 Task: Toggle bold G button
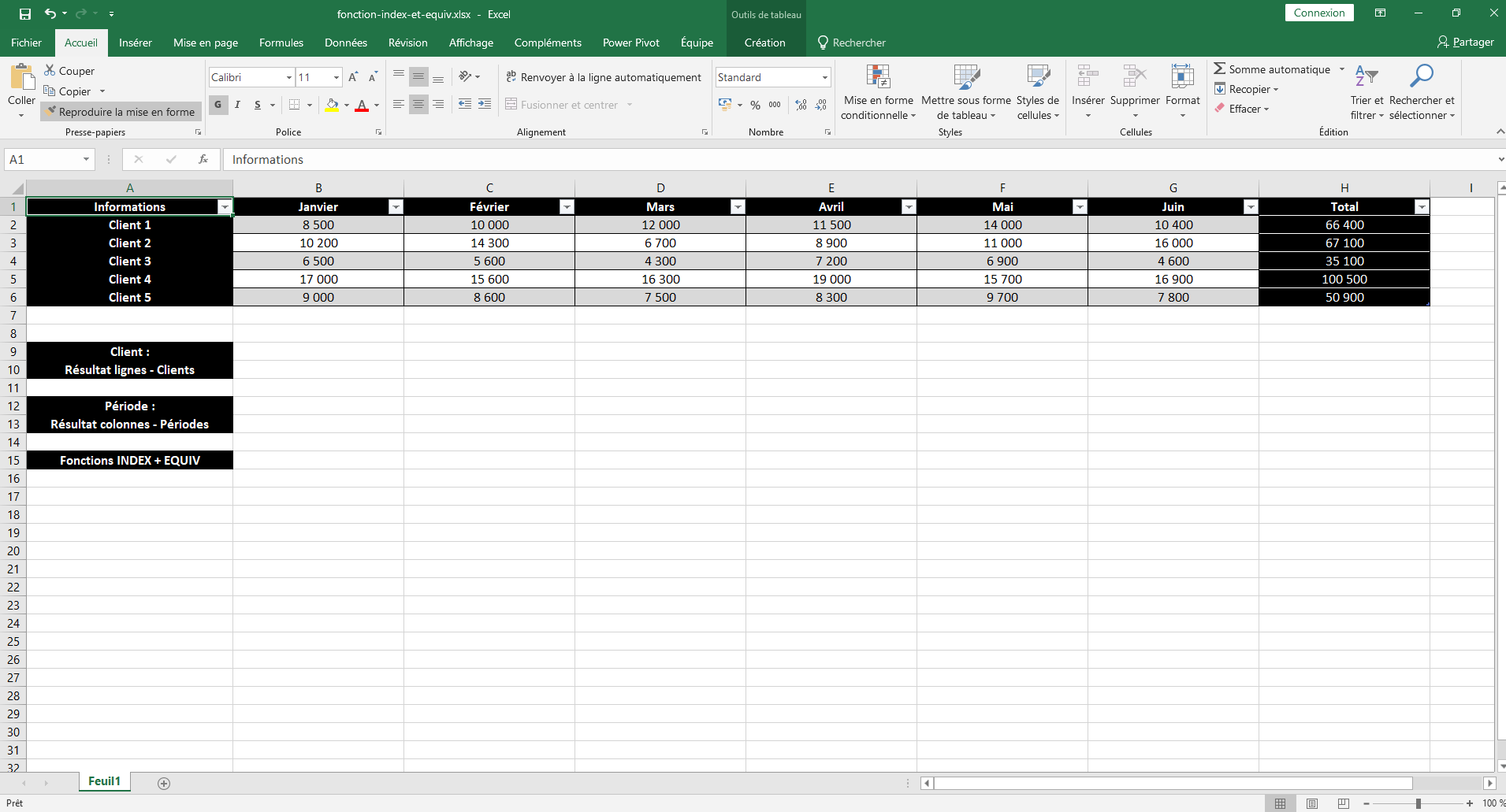218,105
